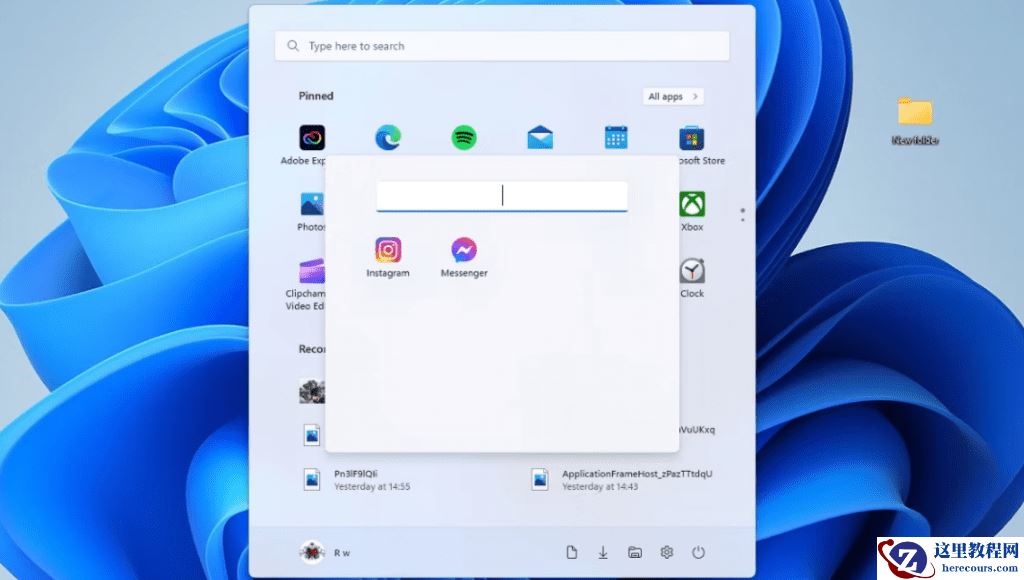Open the Documents shortcut at the bottom
The height and width of the screenshot is (580, 1024).
(572, 551)
